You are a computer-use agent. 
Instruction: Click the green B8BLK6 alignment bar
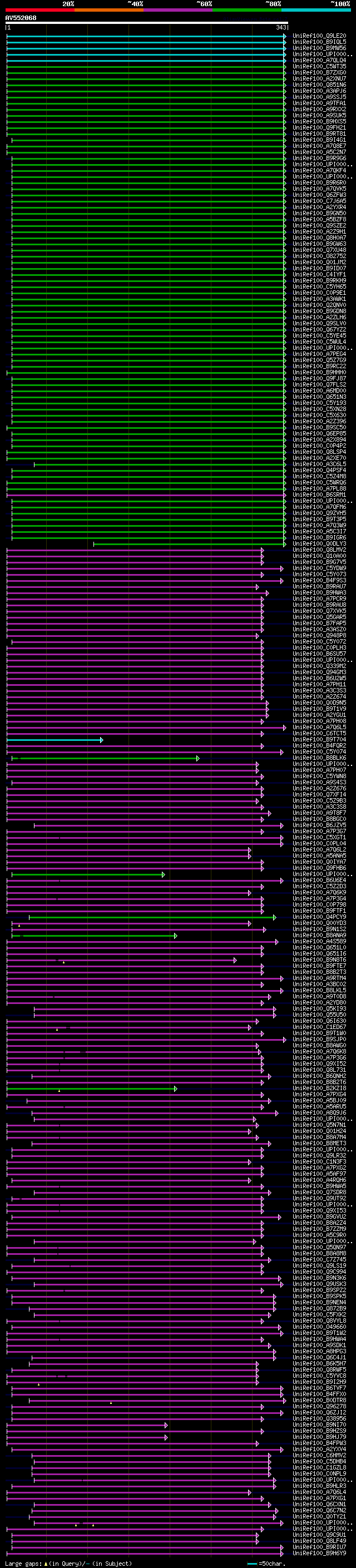[105, 758]
